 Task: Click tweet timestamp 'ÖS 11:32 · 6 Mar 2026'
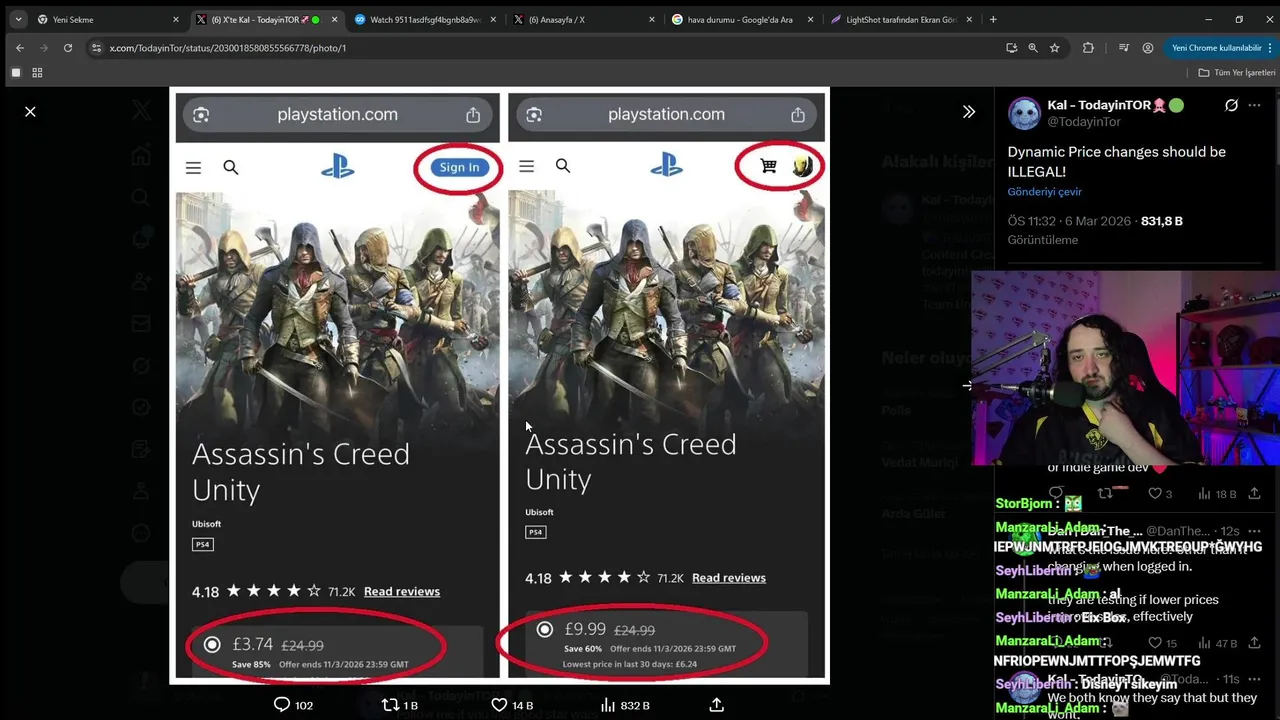(1067, 221)
